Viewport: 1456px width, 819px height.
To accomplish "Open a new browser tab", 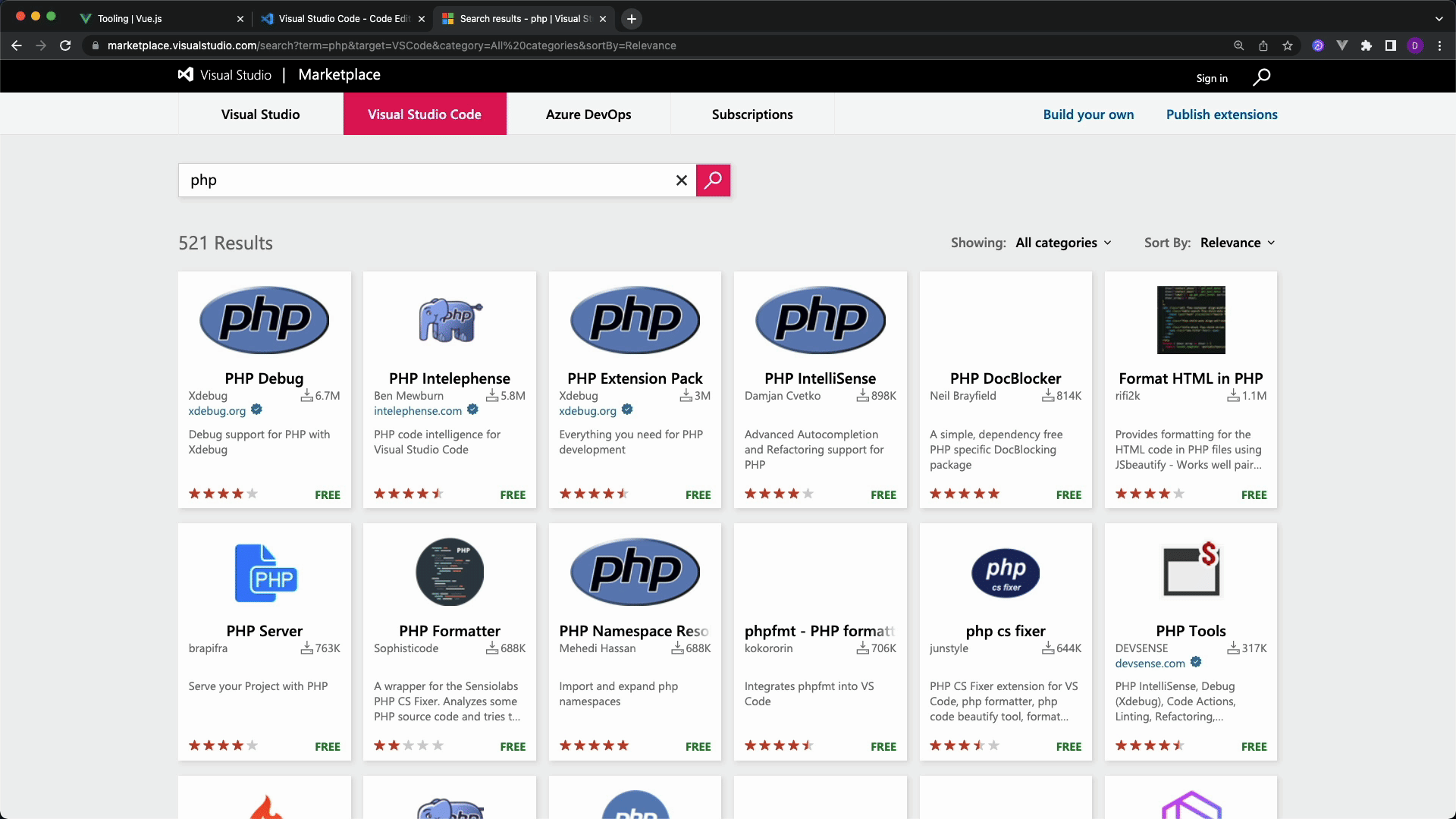I will coord(632,19).
